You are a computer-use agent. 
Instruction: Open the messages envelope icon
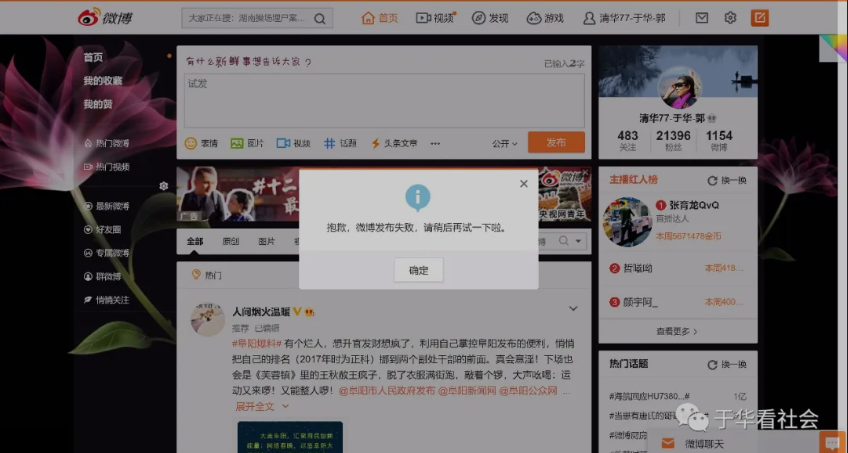click(701, 18)
